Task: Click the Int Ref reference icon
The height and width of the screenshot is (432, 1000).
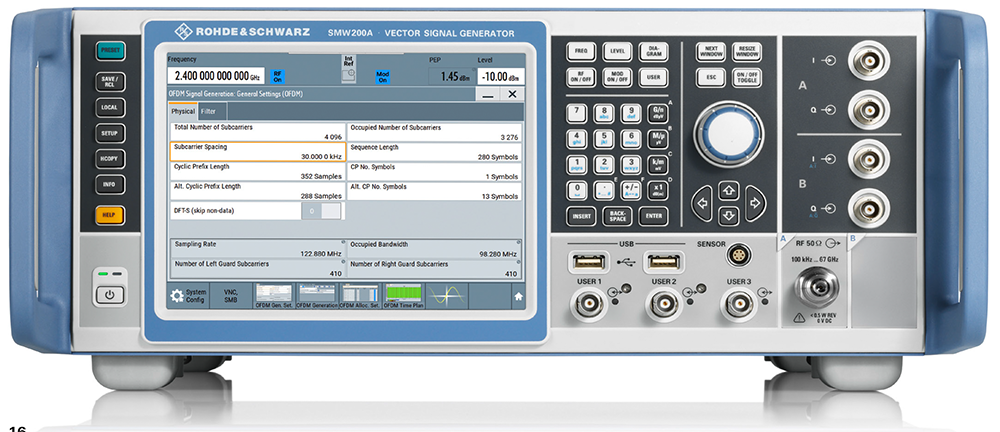Action: pos(348,72)
